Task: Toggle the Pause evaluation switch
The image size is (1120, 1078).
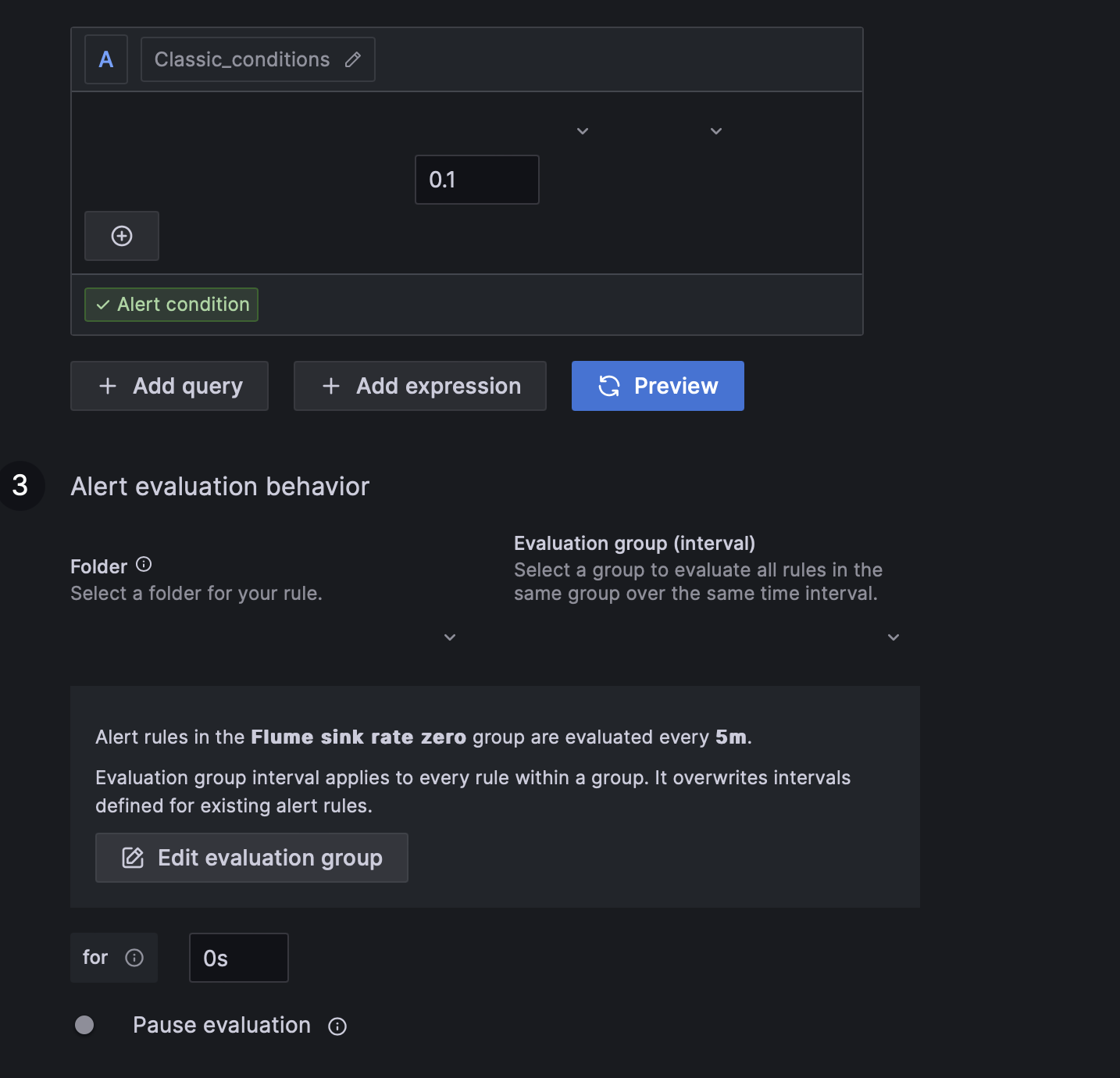Action: point(84,1024)
